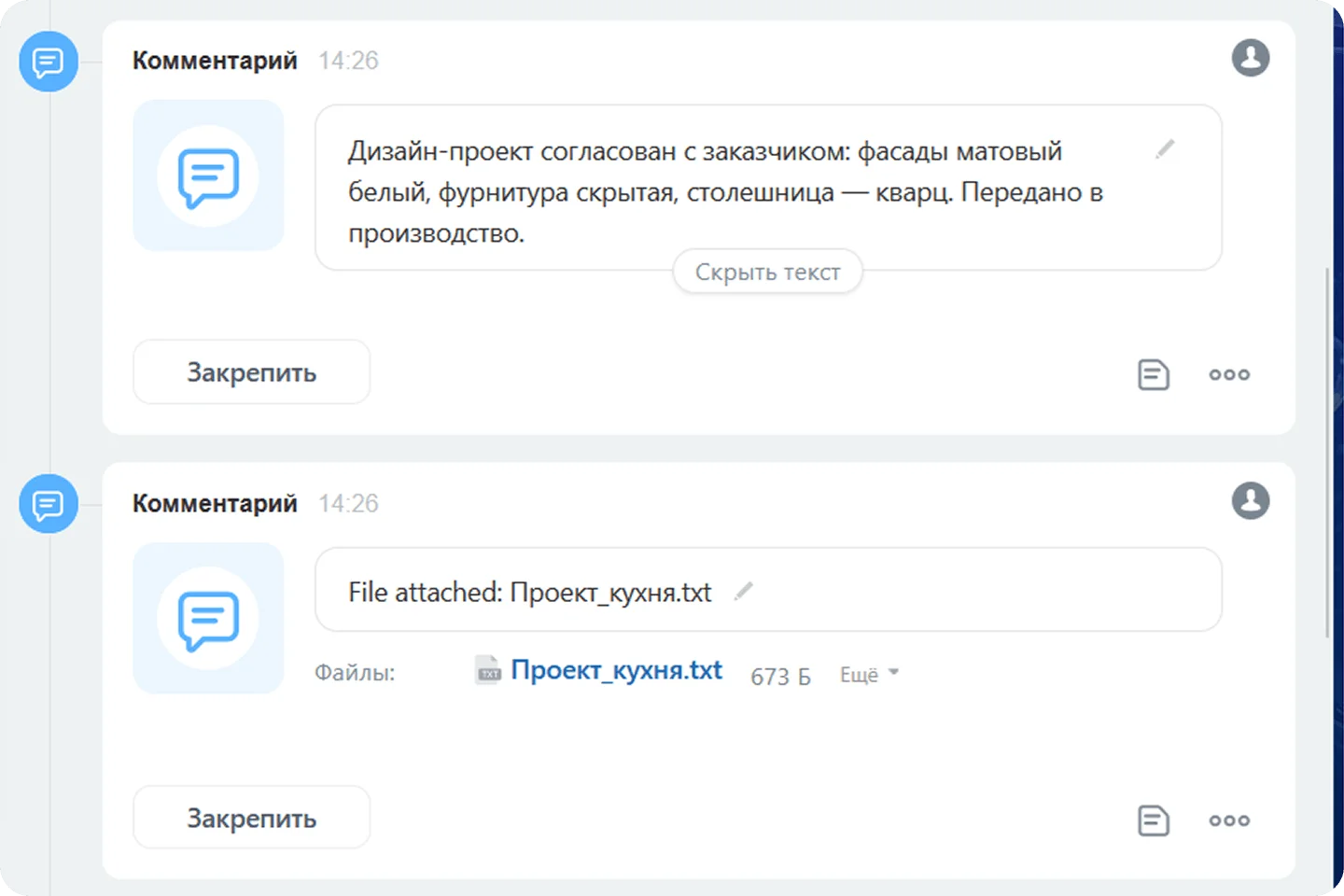Screen dimensions: 1344x896
Task: Expand the 'Ещё' dropdown next to the file
Action: 869,674
